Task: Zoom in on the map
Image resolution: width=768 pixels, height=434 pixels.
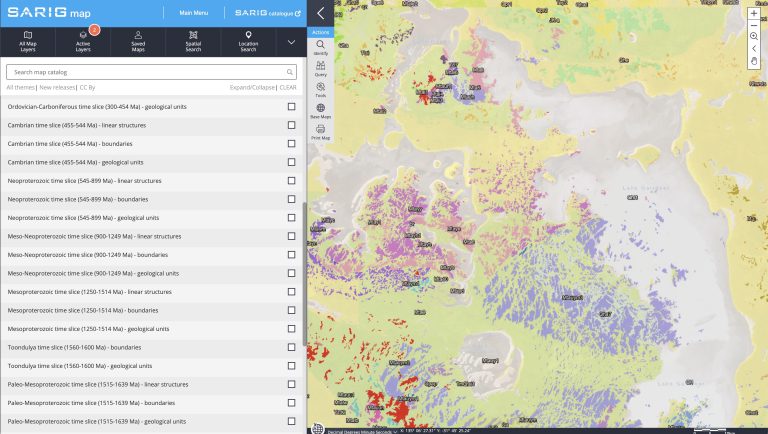Action: 754,15
